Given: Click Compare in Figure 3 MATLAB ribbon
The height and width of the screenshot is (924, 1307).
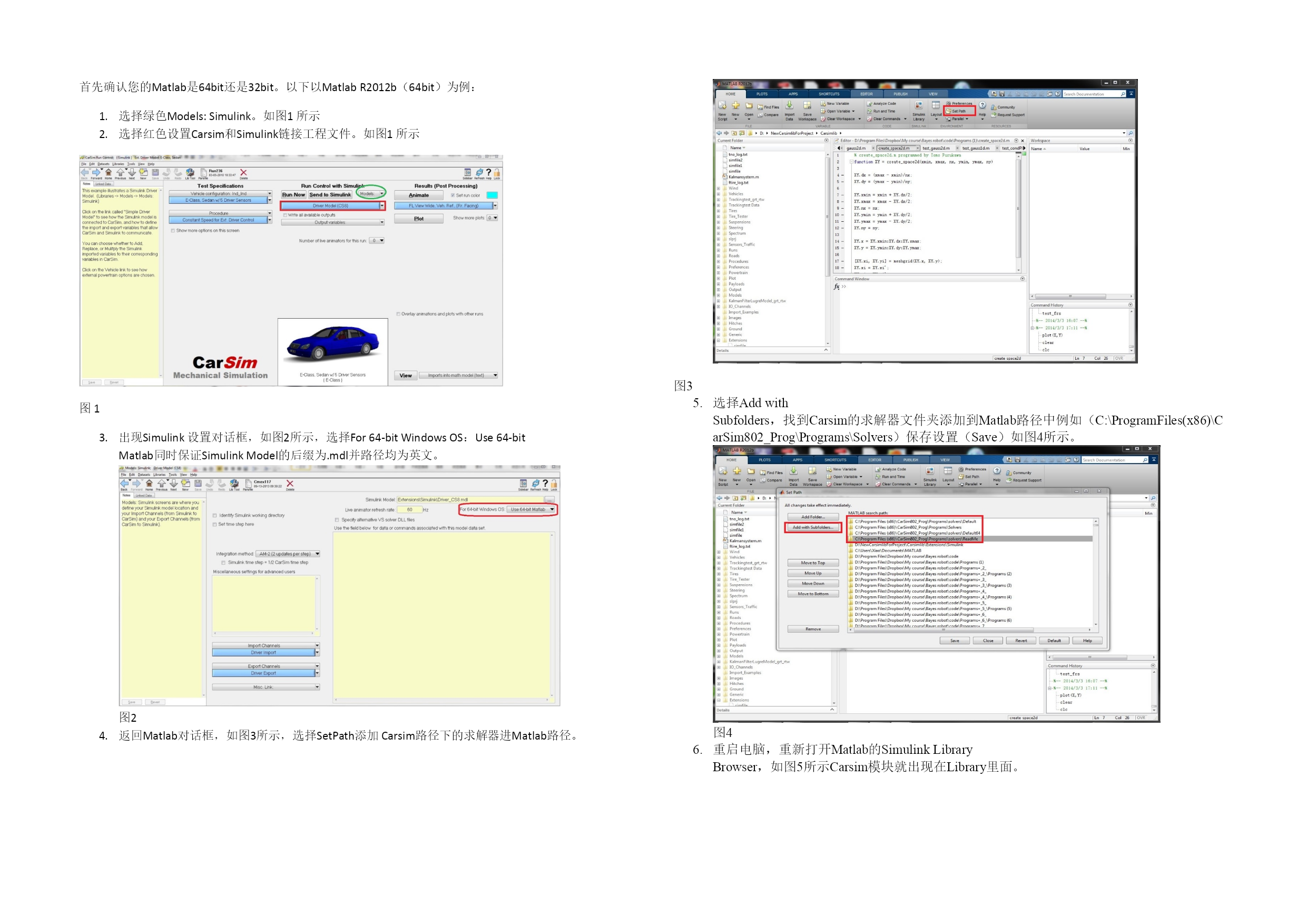Looking at the screenshot, I should click(769, 115).
